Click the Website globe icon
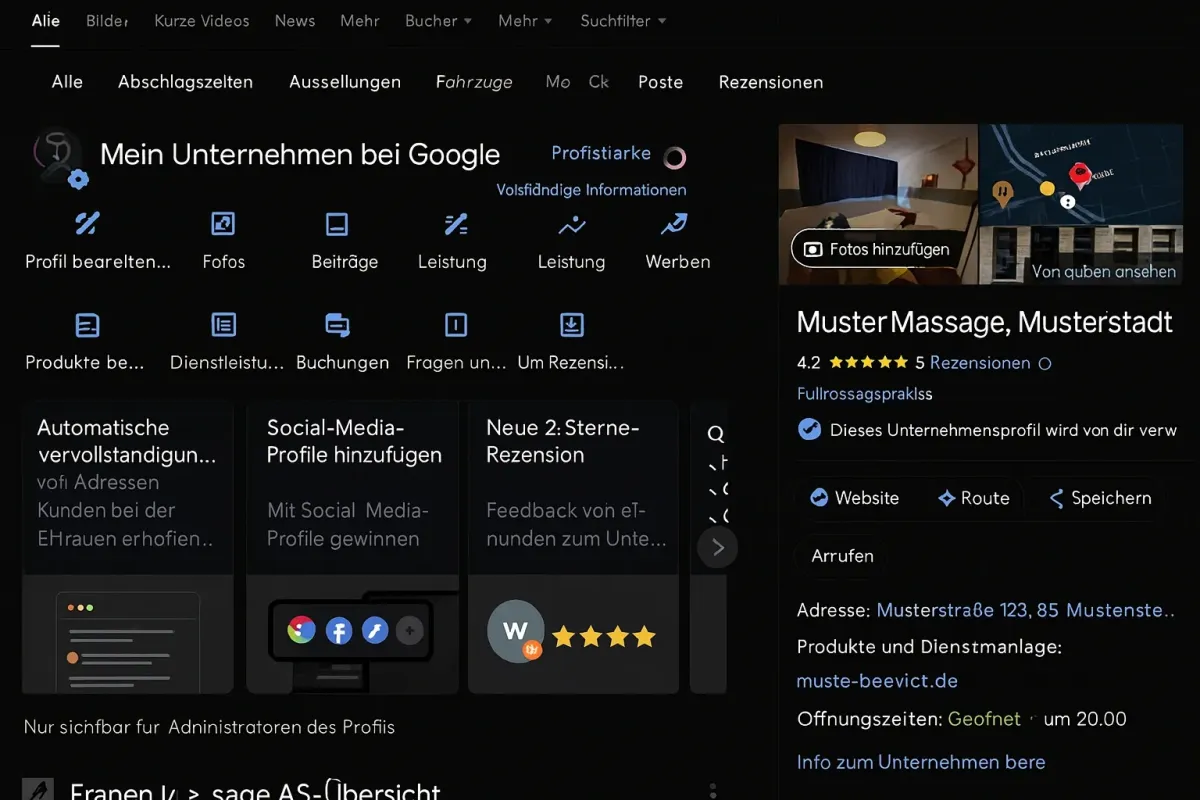This screenshot has height=800, width=1200. (819, 497)
